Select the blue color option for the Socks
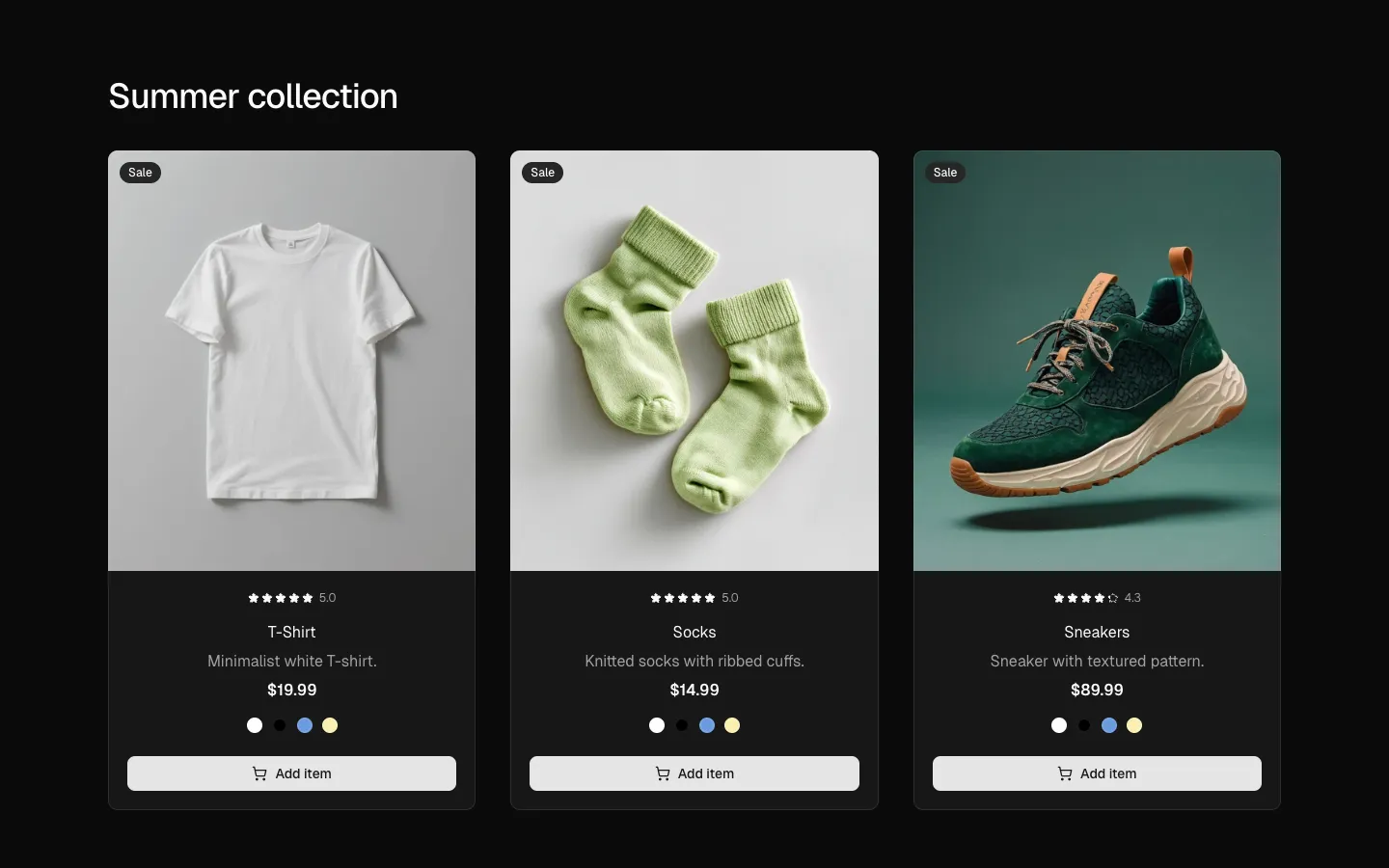 click(x=706, y=725)
